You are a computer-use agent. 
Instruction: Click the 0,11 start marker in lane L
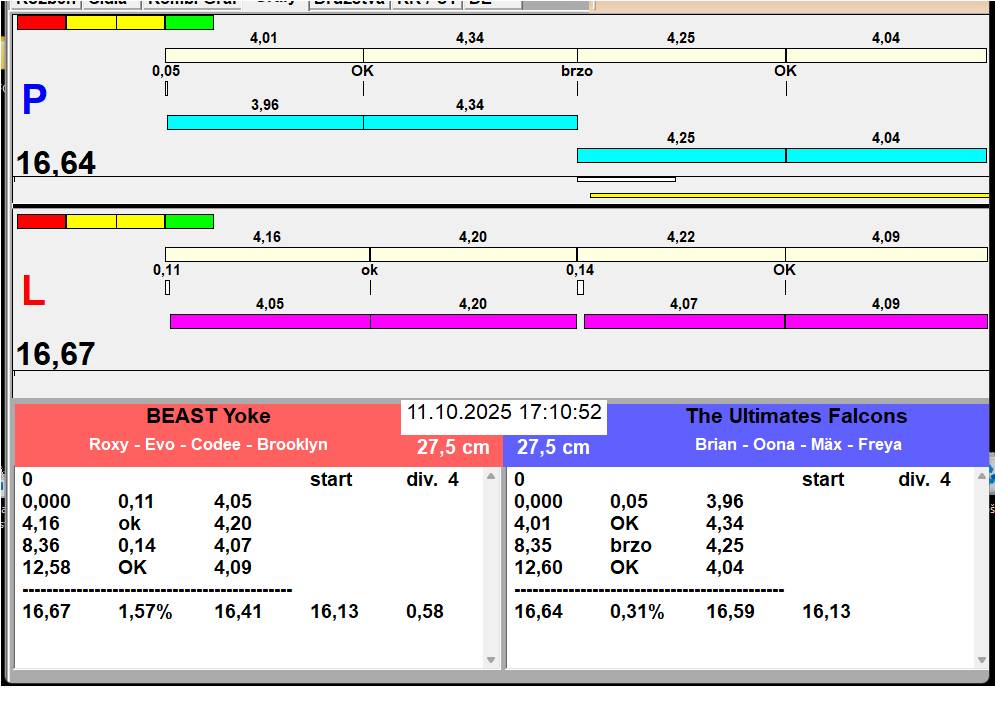pyautogui.click(x=168, y=288)
